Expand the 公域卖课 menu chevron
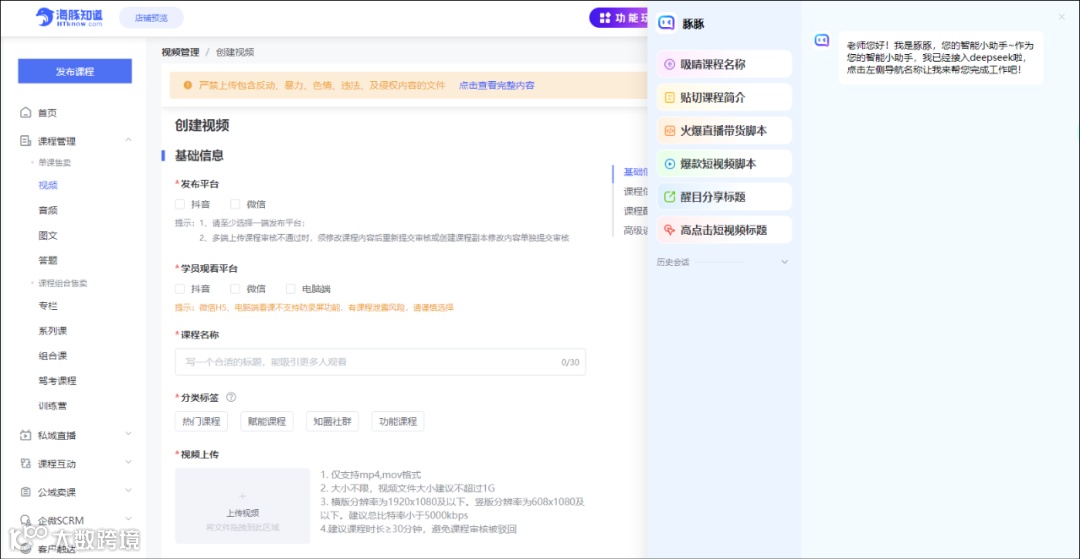This screenshot has height=559, width=1080. [x=128, y=491]
